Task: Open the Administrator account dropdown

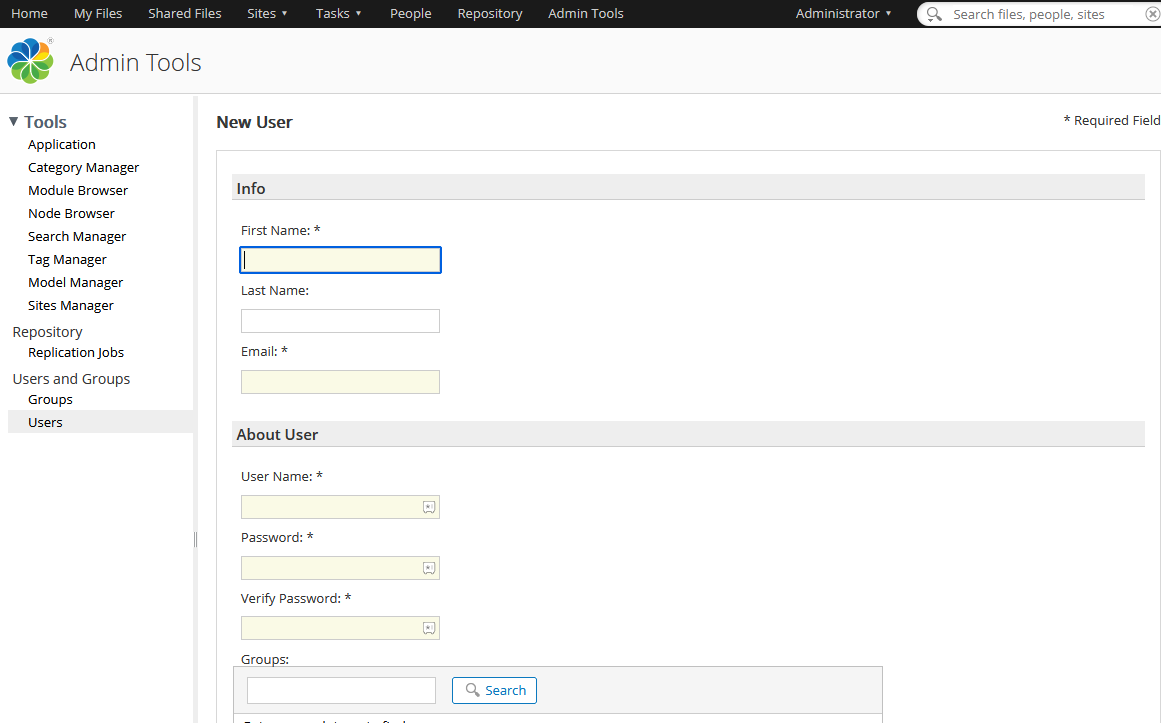Action: click(841, 13)
